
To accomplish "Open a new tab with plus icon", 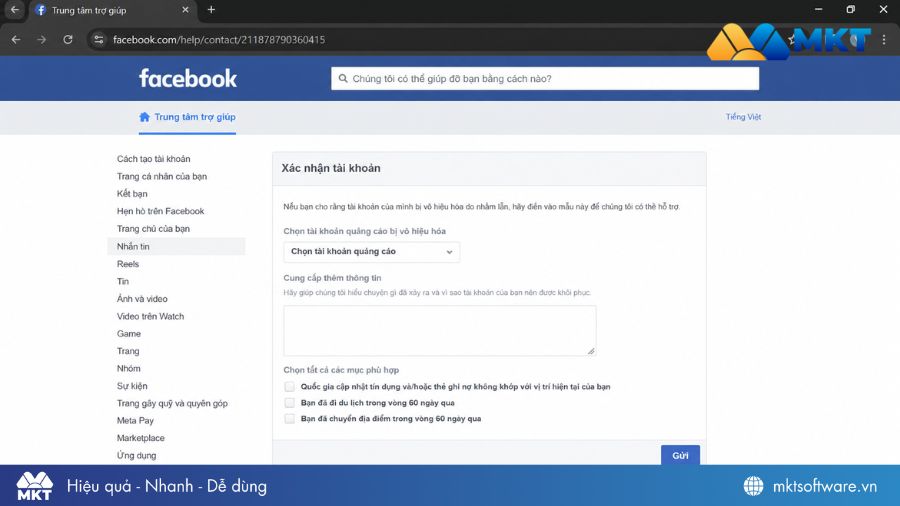I will point(211,10).
